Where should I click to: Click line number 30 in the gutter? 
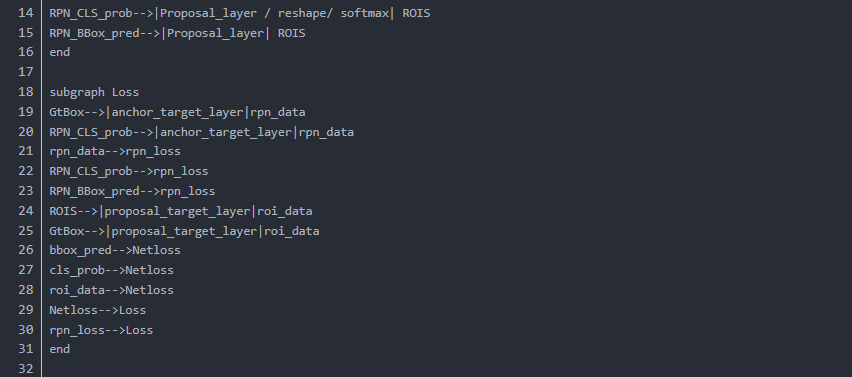pyautogui.click(x=26, y=330)
